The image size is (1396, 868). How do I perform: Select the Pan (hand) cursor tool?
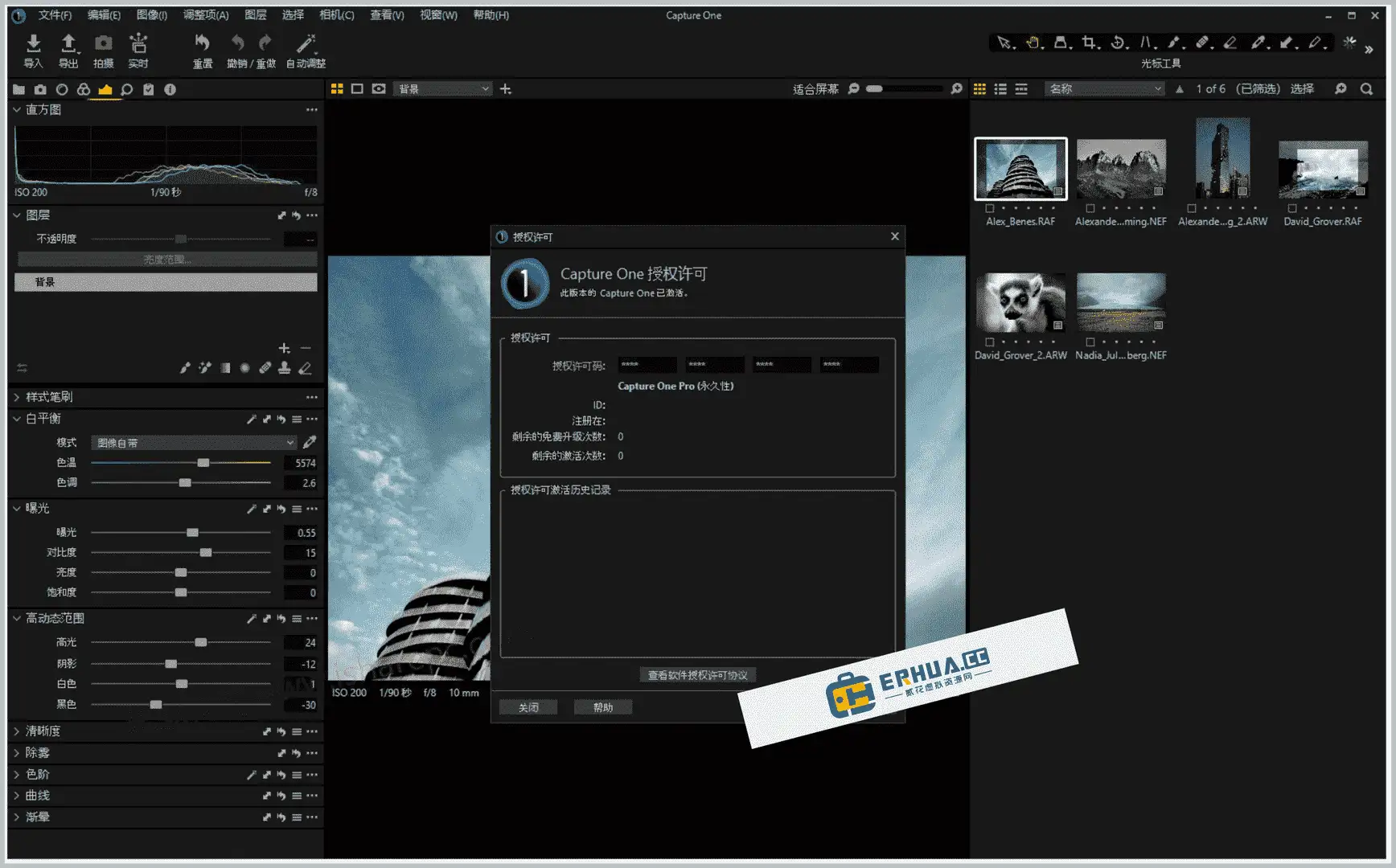1033,43
